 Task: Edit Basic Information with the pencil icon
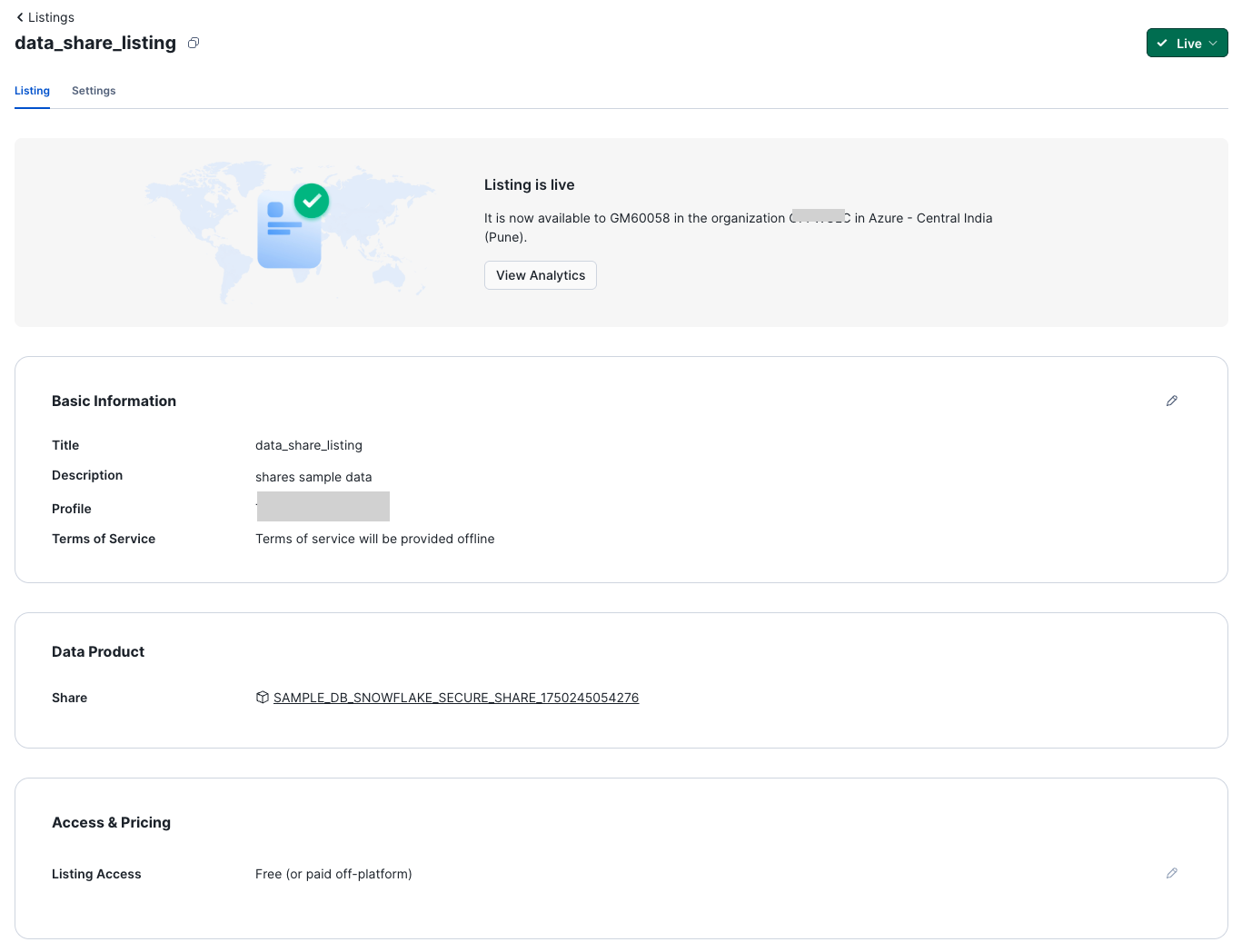pyautogui.click(x=1171, y=401)
